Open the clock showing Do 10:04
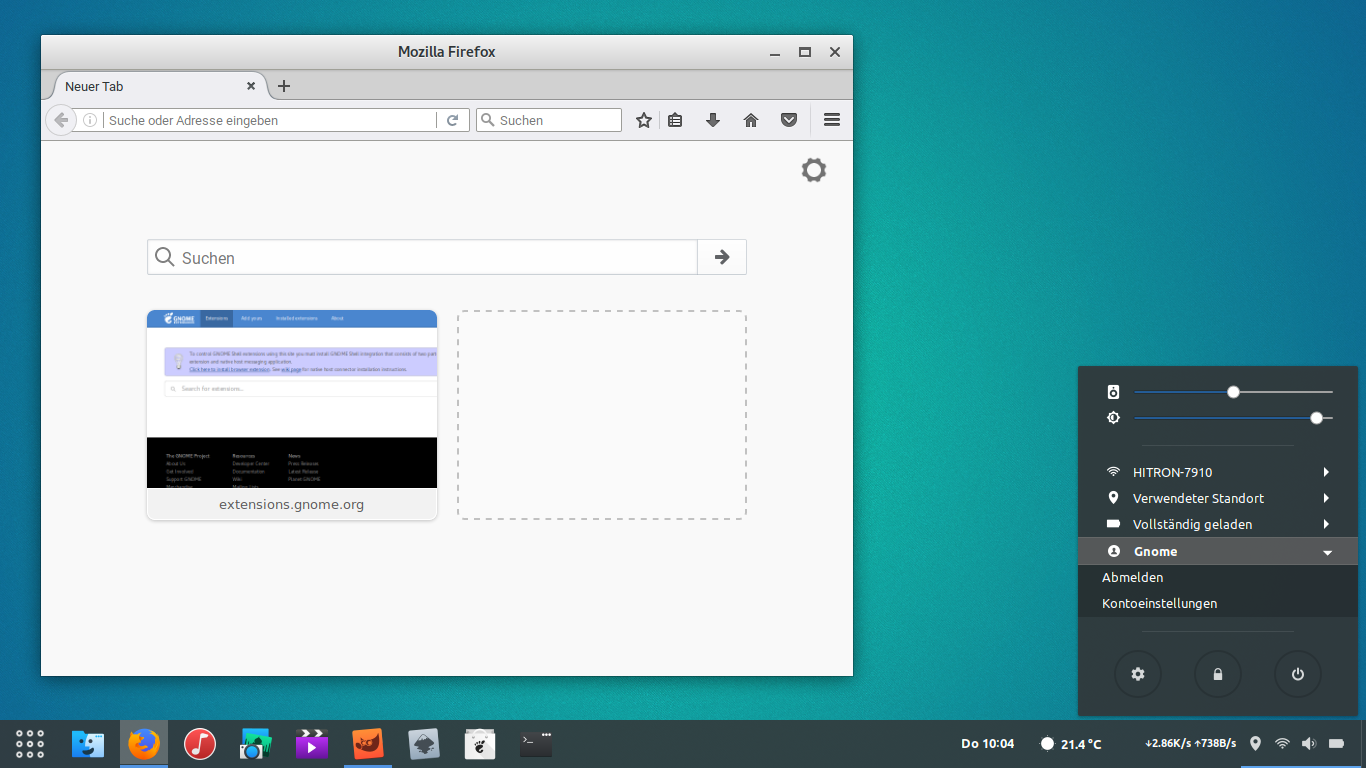This screenshot has height=768, width=1366. pyautogui.click(x=987, y=744)
